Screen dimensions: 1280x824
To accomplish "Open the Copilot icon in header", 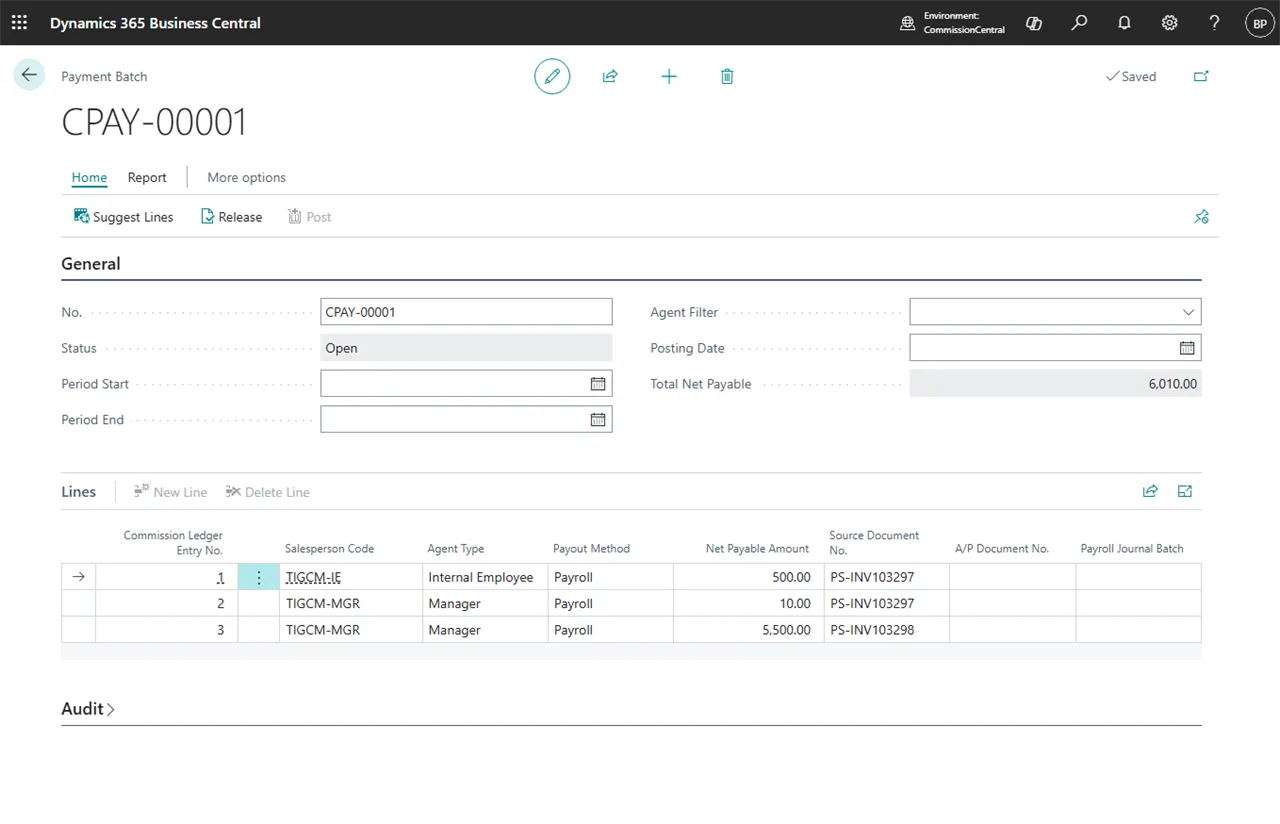I will tap(1034, 23).
